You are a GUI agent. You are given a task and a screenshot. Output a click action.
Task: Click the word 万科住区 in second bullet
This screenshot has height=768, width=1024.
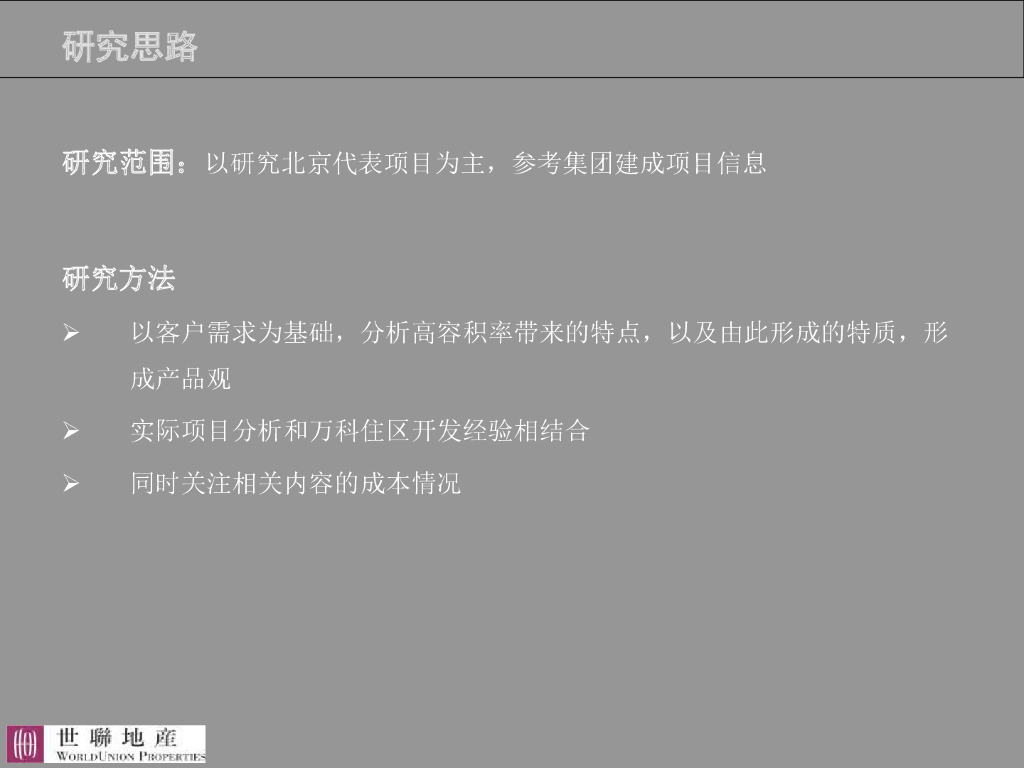tap(360, 431)
